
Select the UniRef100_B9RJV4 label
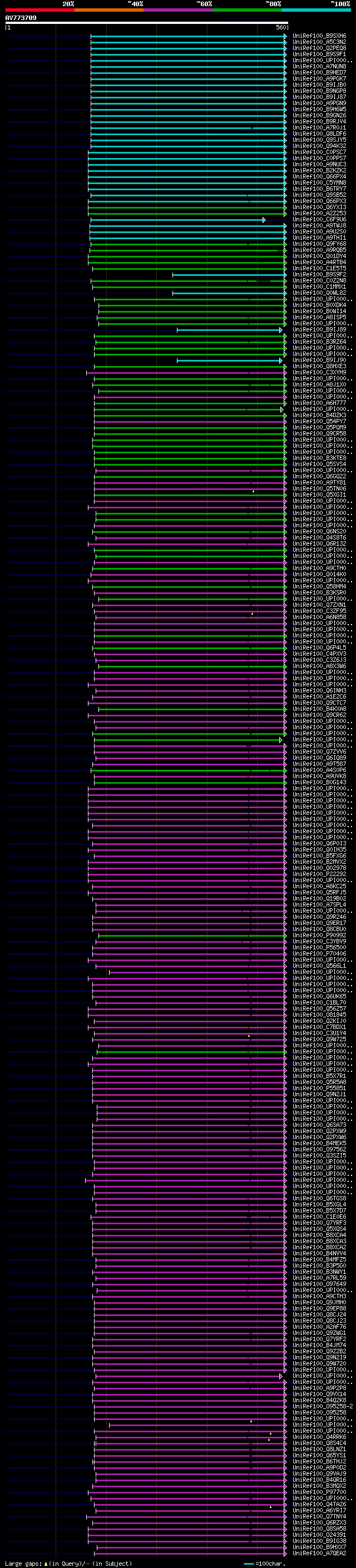coord(319,121)
